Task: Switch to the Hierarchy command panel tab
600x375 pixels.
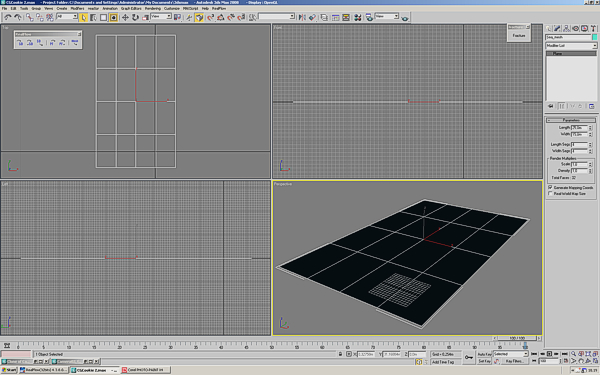Action: coord(566,29)
